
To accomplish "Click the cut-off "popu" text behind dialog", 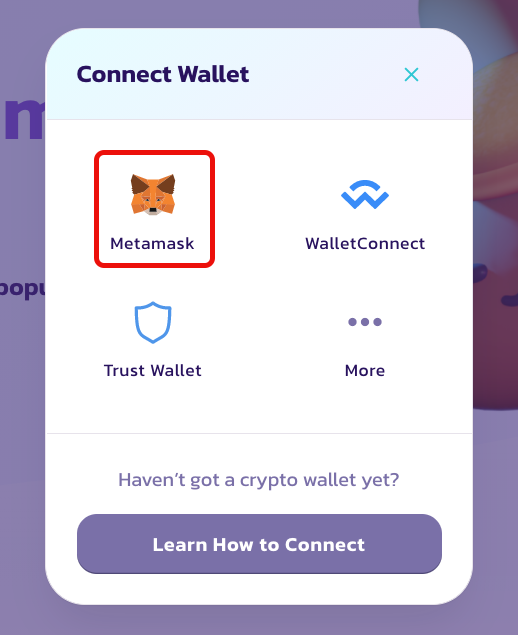I will click(22, 289).
